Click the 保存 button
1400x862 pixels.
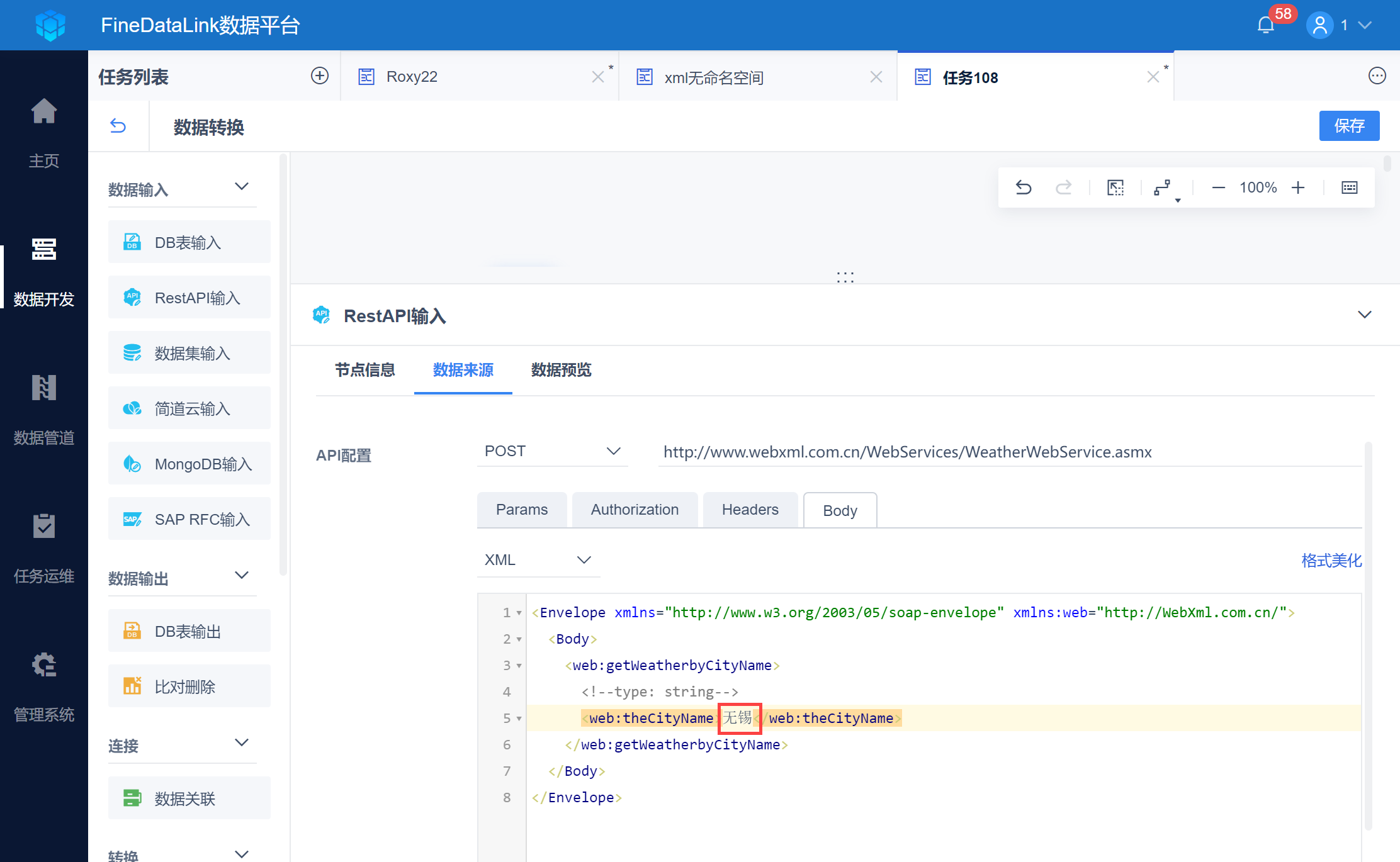[1349, 126]
